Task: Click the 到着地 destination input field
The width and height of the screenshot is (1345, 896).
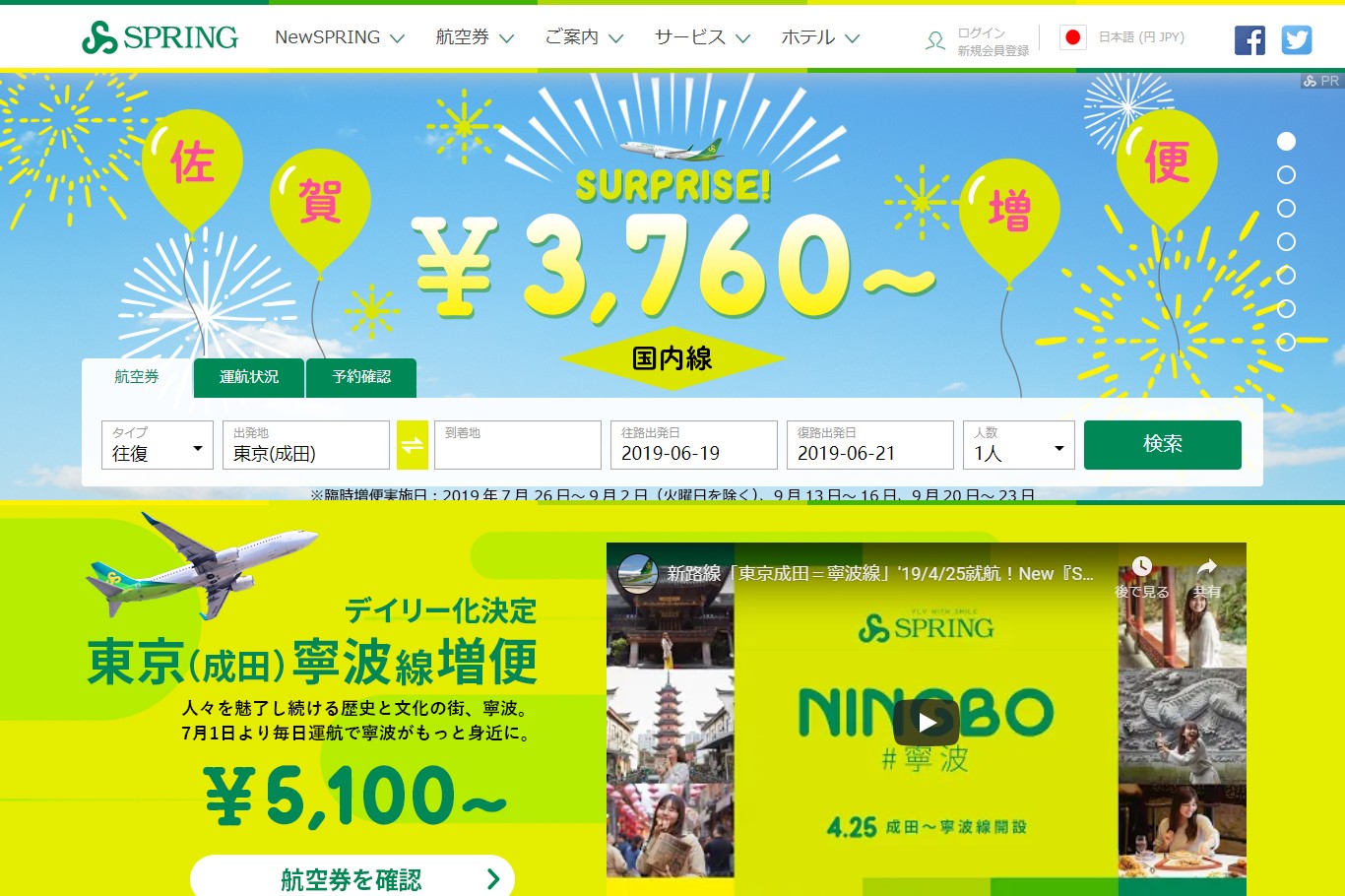Action: coord(518,445)
